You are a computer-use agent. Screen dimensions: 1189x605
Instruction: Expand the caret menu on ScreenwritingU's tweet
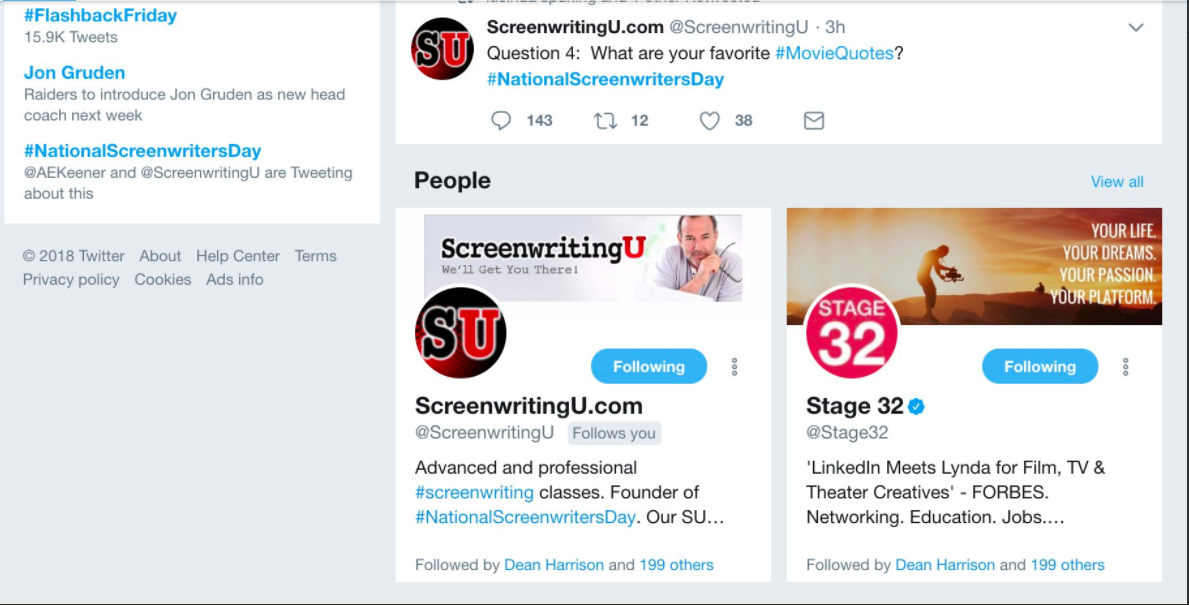[1135, 28]
